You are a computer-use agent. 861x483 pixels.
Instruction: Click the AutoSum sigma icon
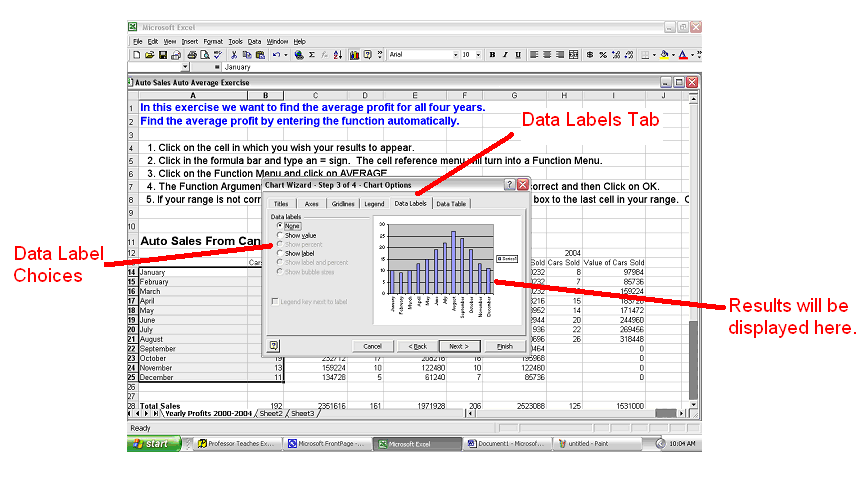[x=312, y=54]
